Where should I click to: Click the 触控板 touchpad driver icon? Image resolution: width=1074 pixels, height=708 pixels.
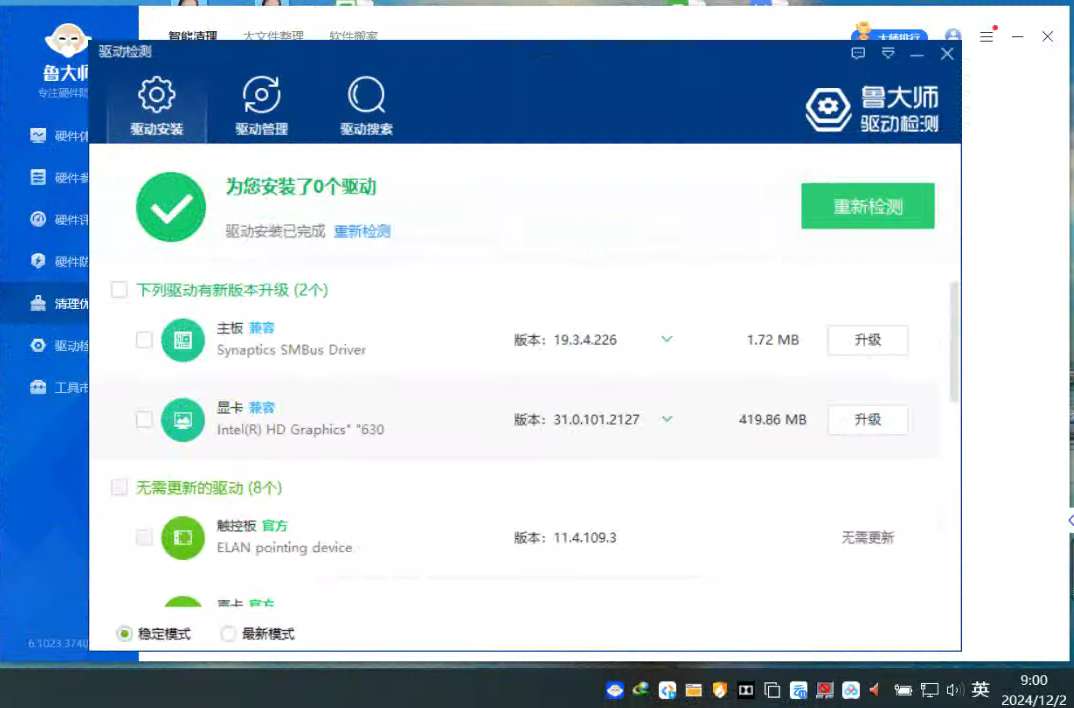pyautogui.click(x=183, y=538)
